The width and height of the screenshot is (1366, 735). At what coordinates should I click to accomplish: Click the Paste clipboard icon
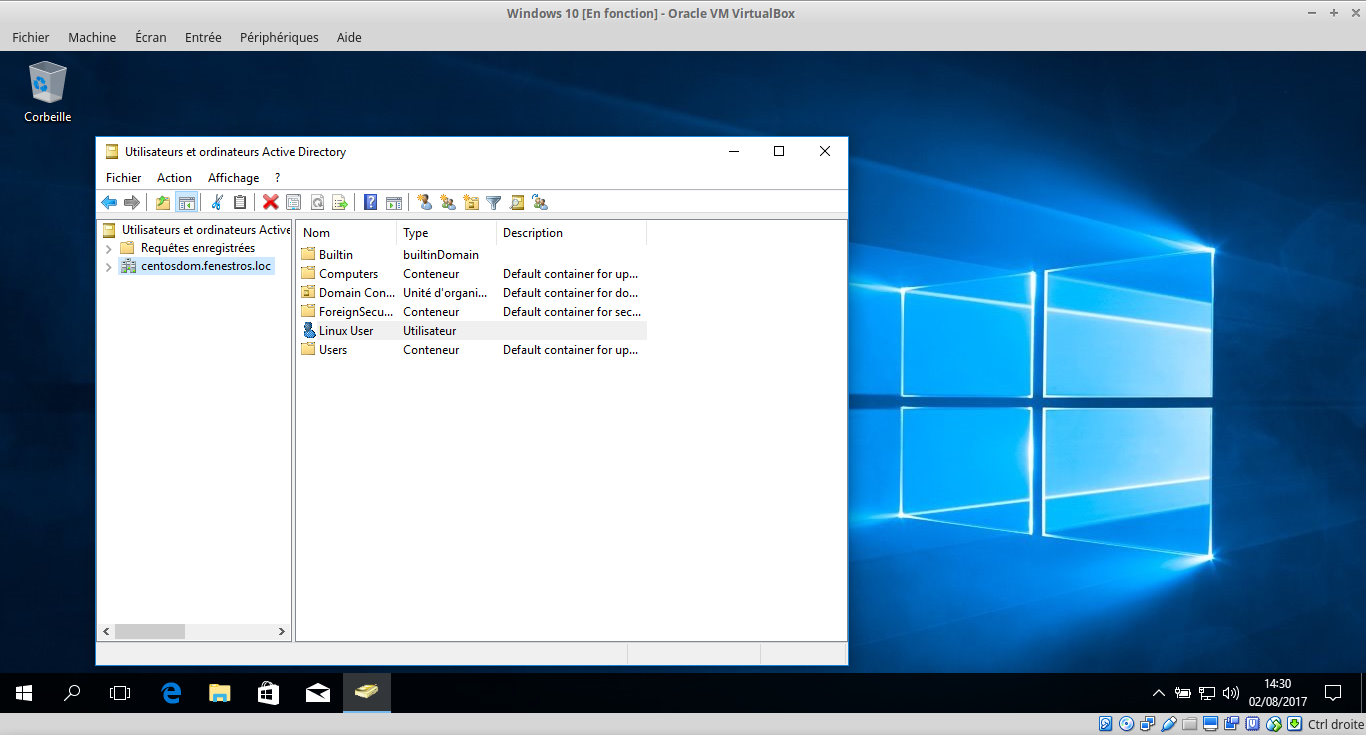tap(240, 202)
